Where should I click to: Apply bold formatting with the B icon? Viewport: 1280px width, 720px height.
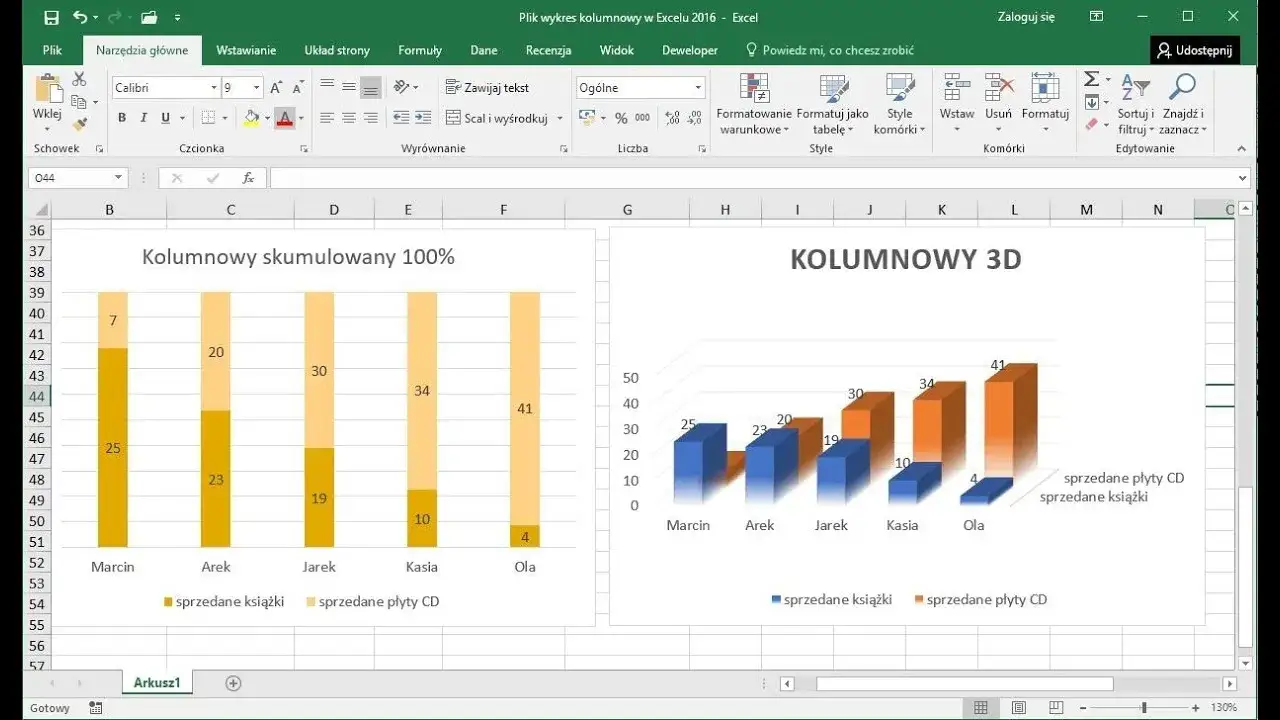pos(121,117)
